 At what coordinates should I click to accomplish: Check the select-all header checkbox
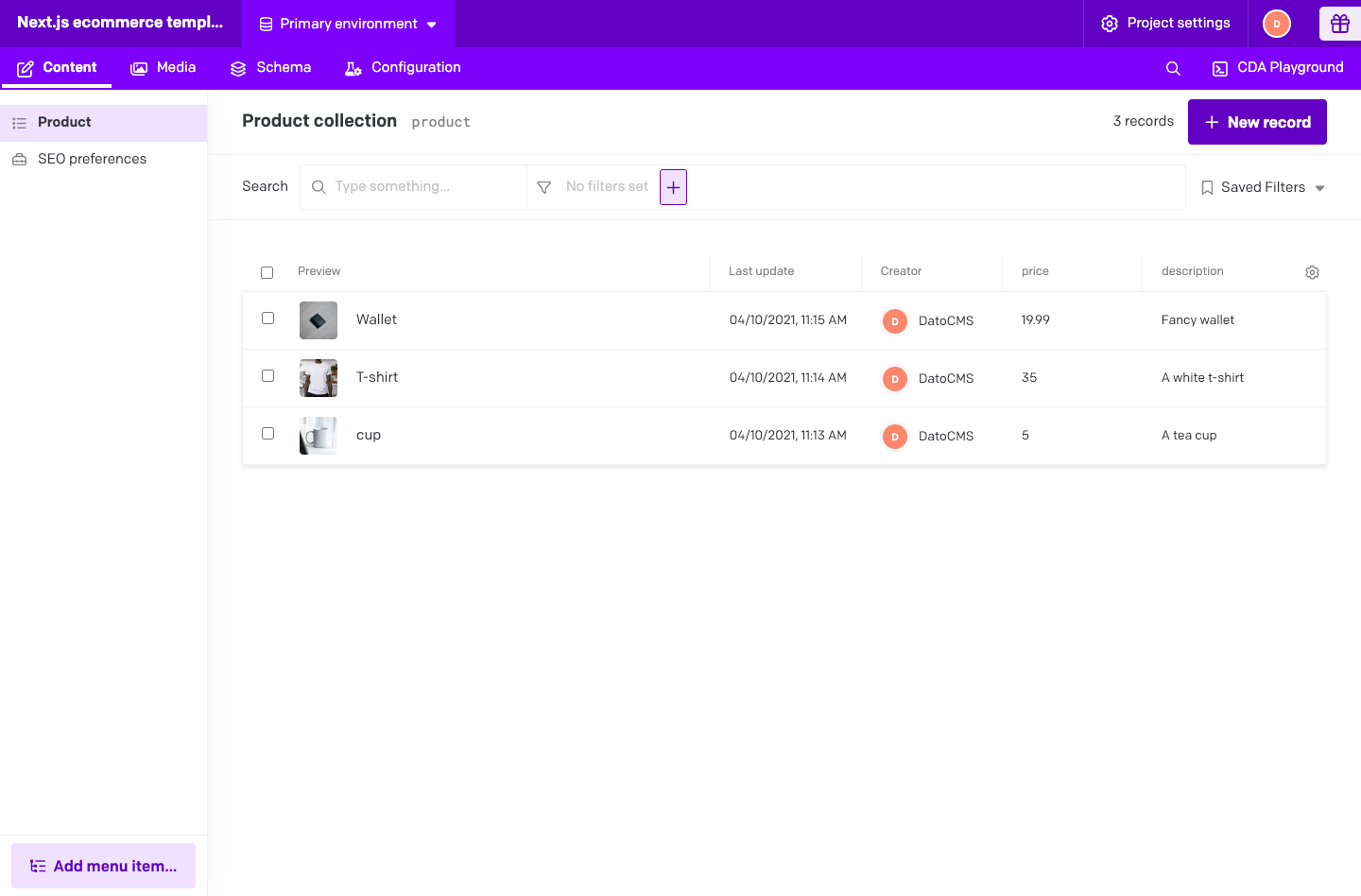tap(267, 272)
